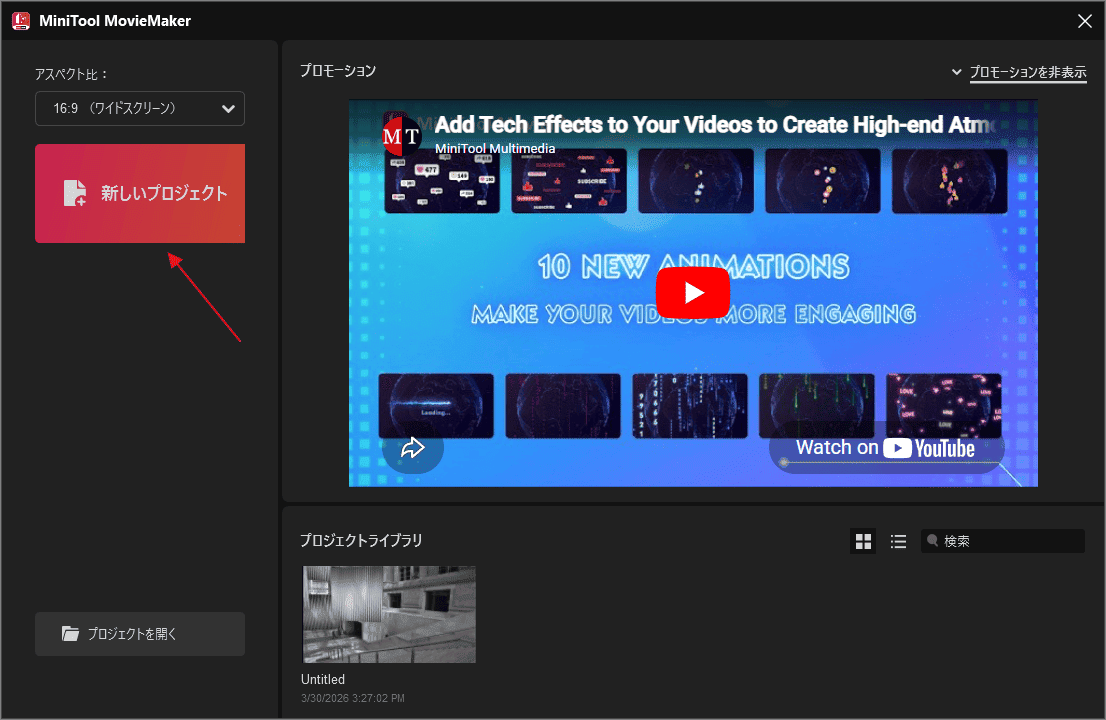Open the aspect ratio dropdown
Viewport: 1106px width, 720px height.
[x=139, y=108]
